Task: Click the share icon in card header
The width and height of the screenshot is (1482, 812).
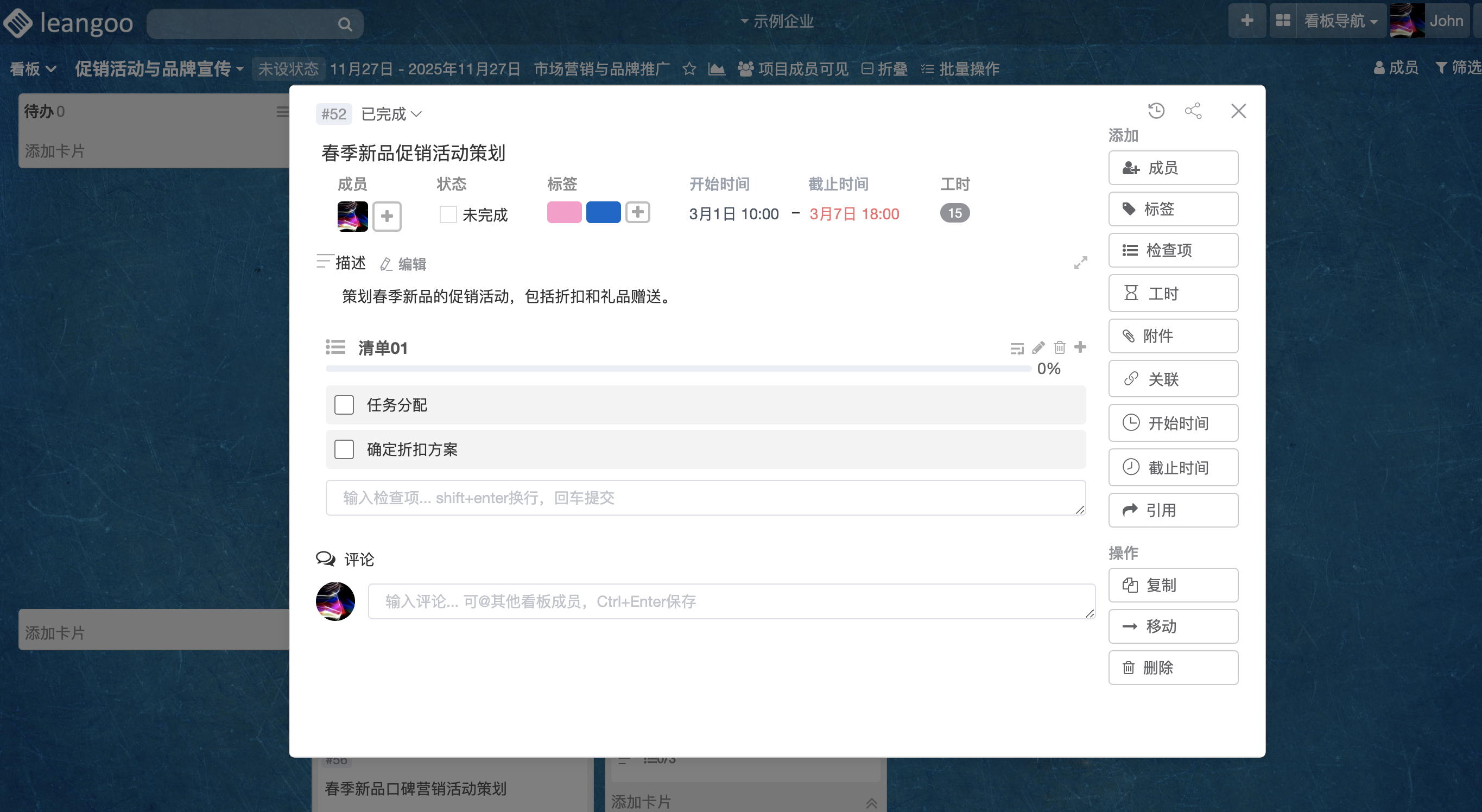Action: pyautogui.click(x=1193, y=110)
